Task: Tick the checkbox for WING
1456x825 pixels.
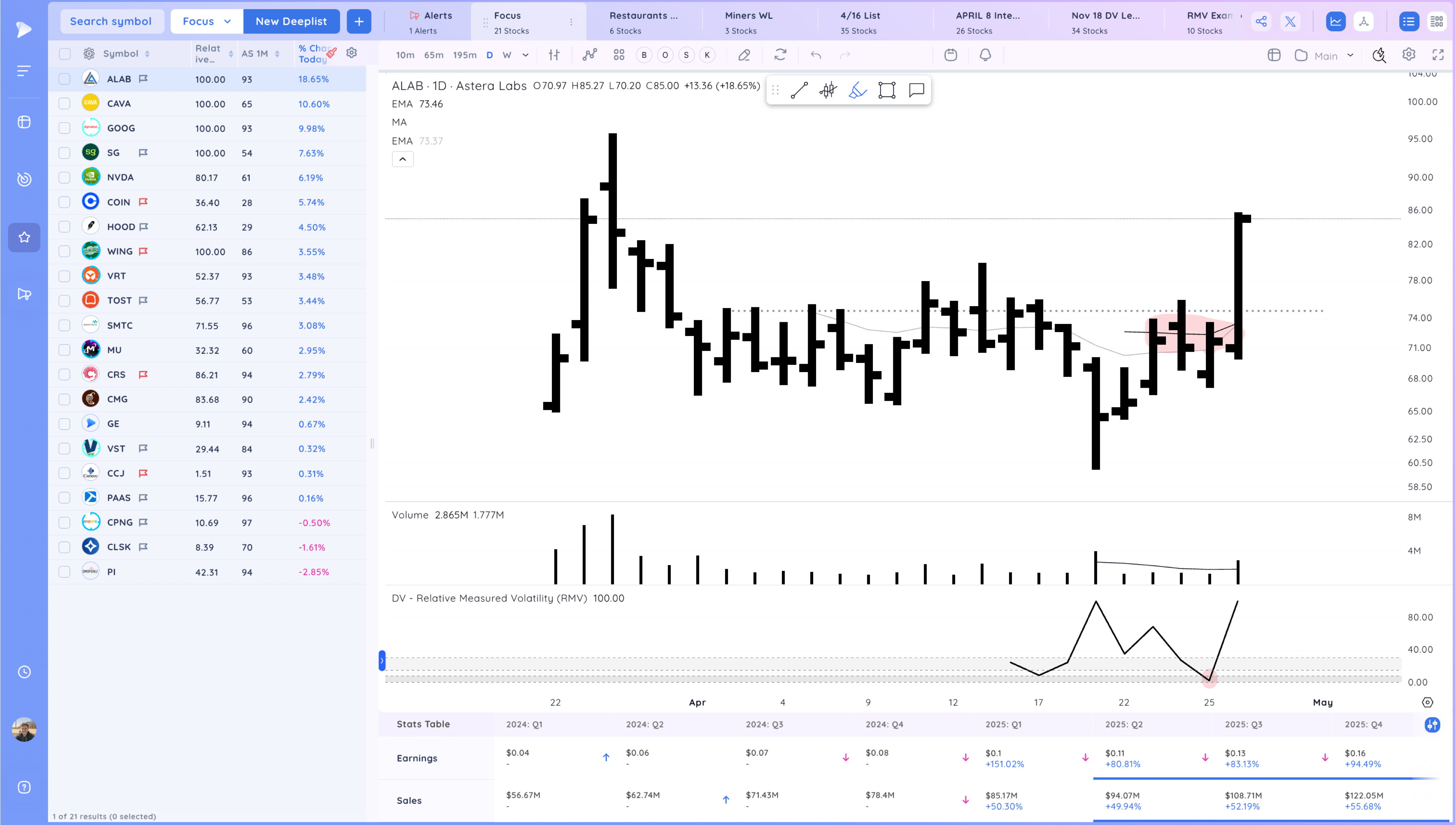Action: (64, 252)
